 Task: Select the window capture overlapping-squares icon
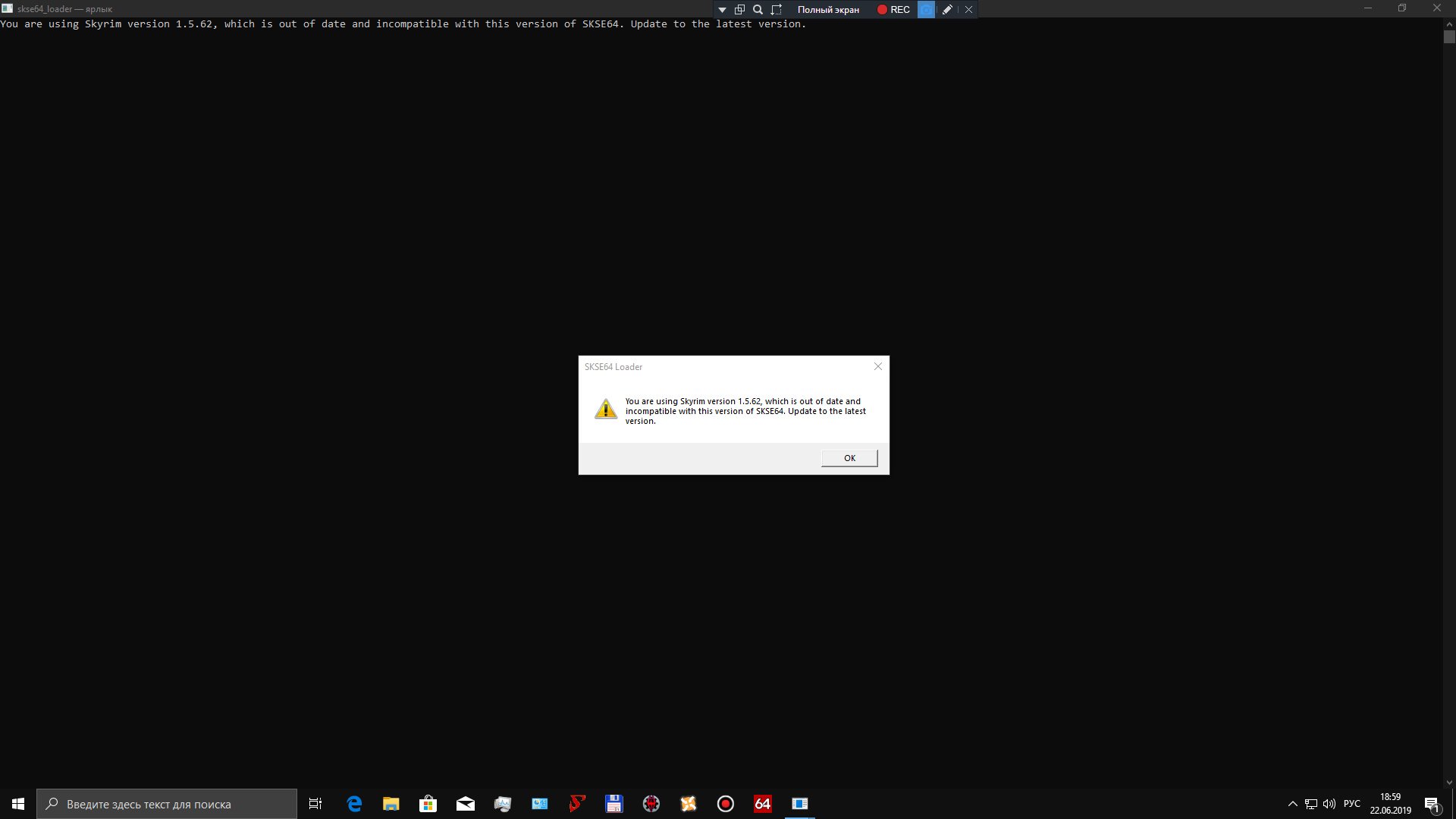coord(739,10)
